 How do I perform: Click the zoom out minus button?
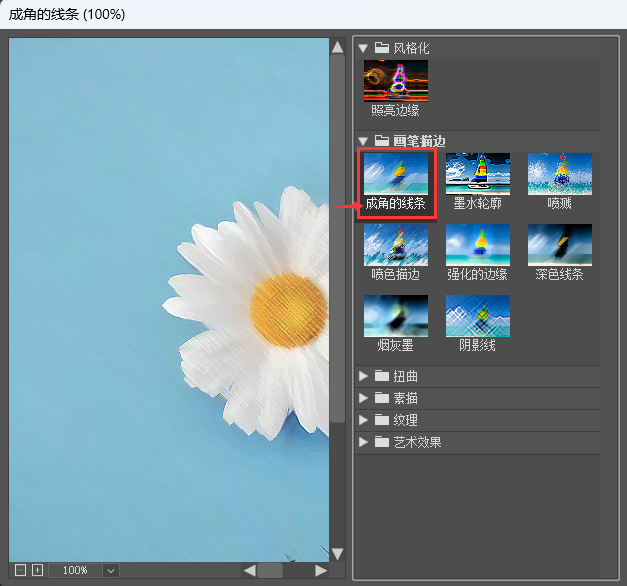point(21,570)
